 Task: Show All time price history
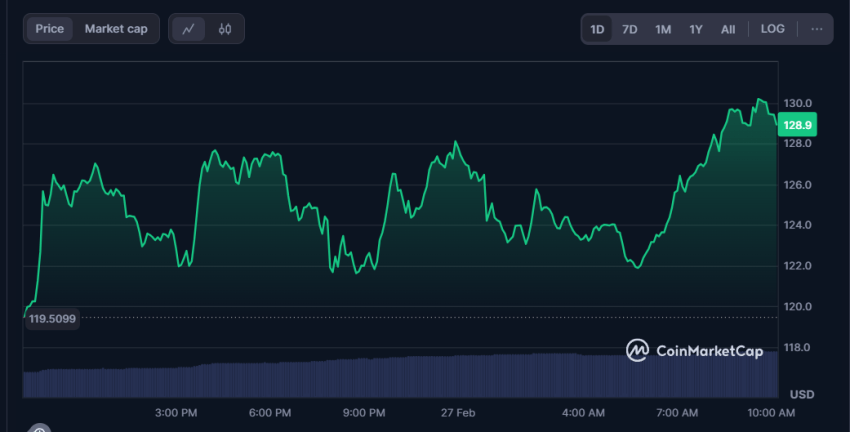click(x=728, y=29)
